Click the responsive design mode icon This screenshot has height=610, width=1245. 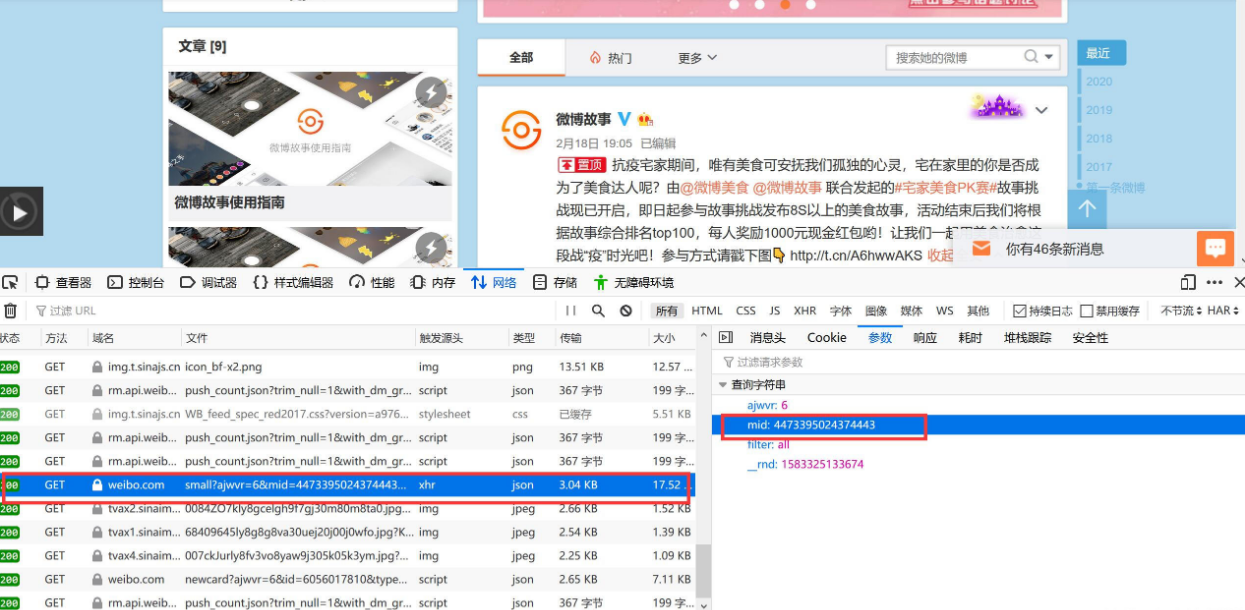1188,282
